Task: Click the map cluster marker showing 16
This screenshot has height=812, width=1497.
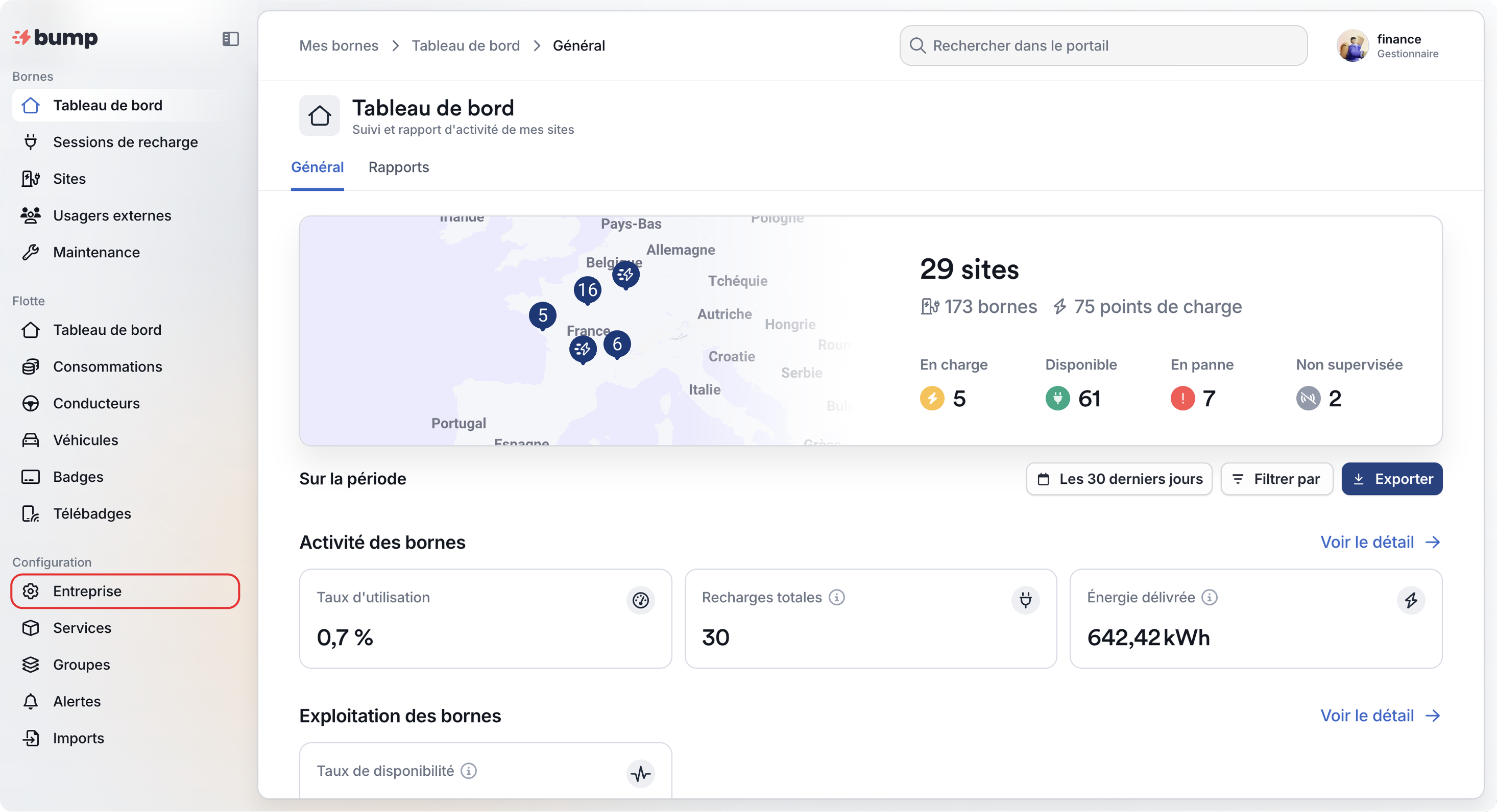Action: coord(587,289)
